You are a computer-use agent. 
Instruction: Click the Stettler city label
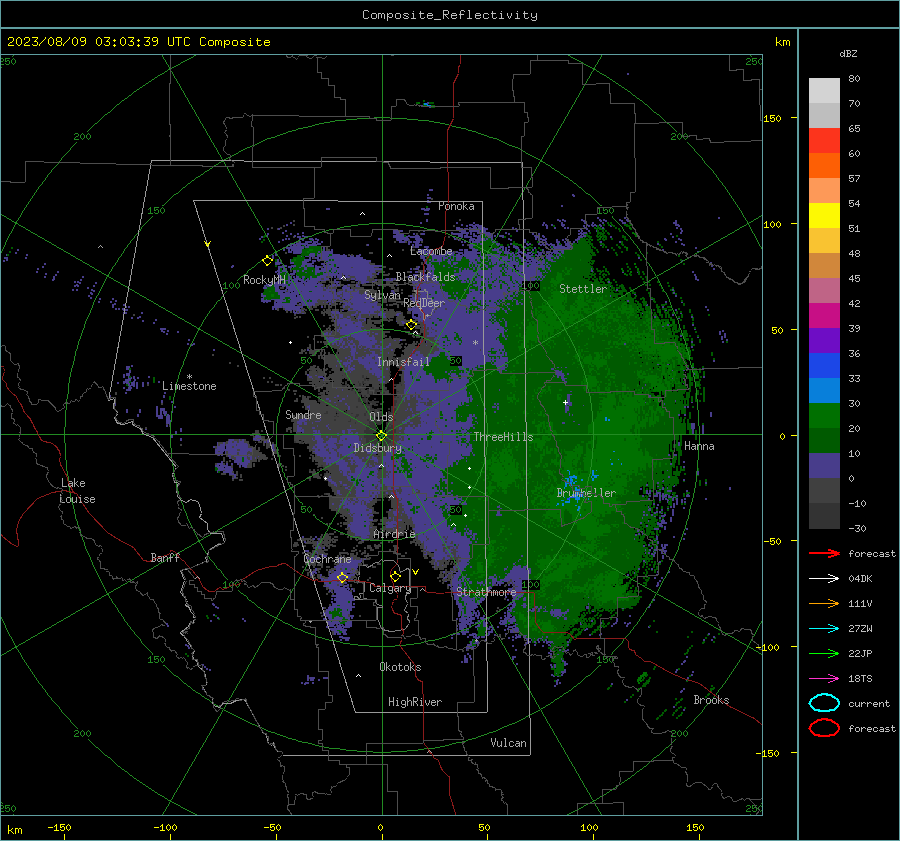point(583,289)
